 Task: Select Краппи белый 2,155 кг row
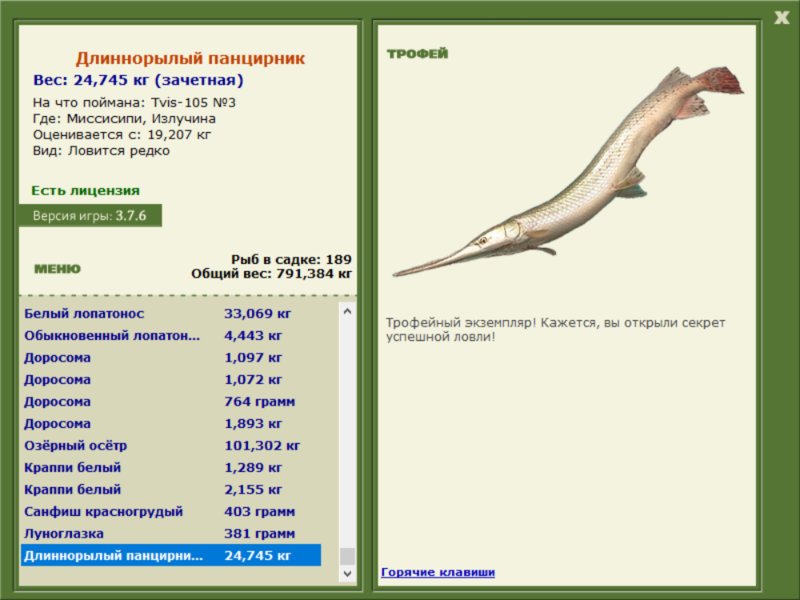click(x=171, y=489)
